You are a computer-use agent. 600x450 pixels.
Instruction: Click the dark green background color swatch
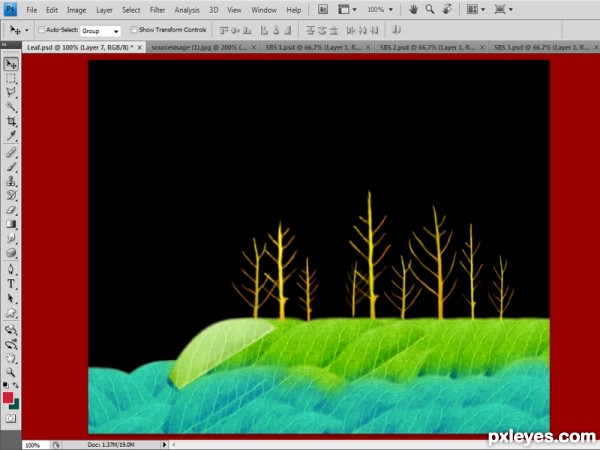tap(15, 404)
